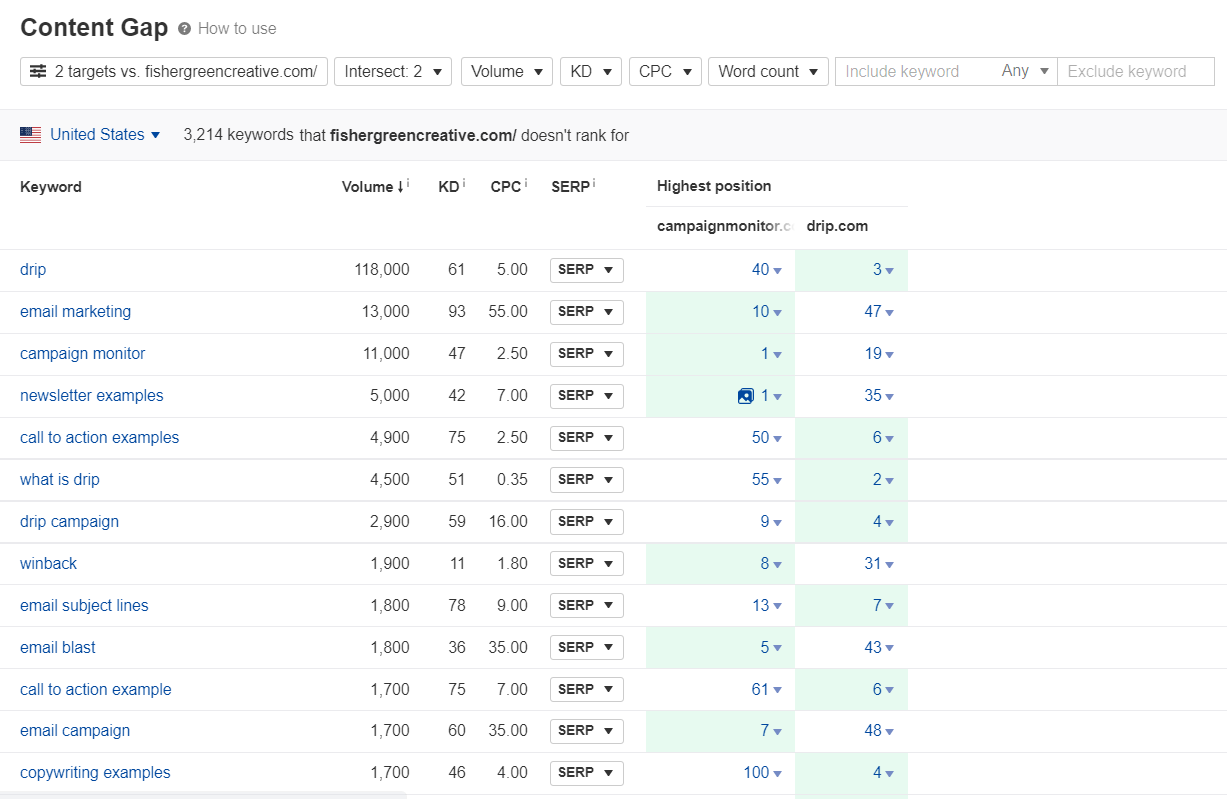This screenshot has height=799, width=1227.
Task: Open the drip keyword link
Action: coord(33,270)
